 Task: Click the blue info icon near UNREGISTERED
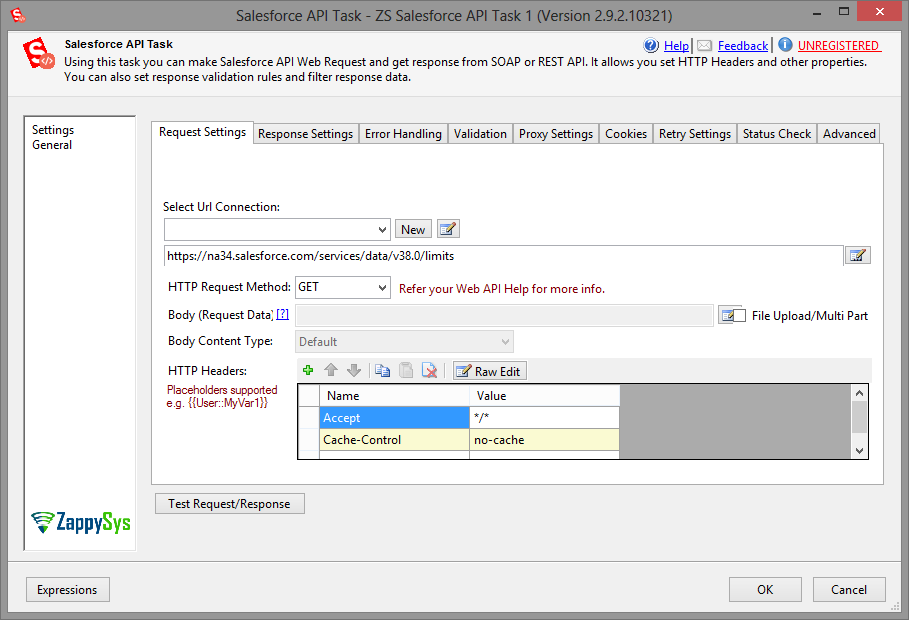(785, 45)
